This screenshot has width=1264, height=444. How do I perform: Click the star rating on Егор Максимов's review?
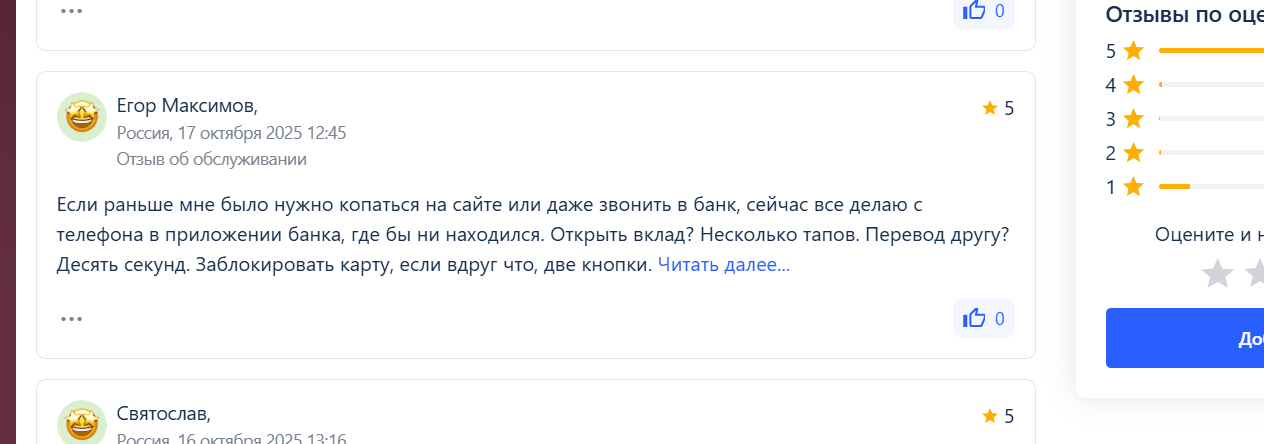998,108
